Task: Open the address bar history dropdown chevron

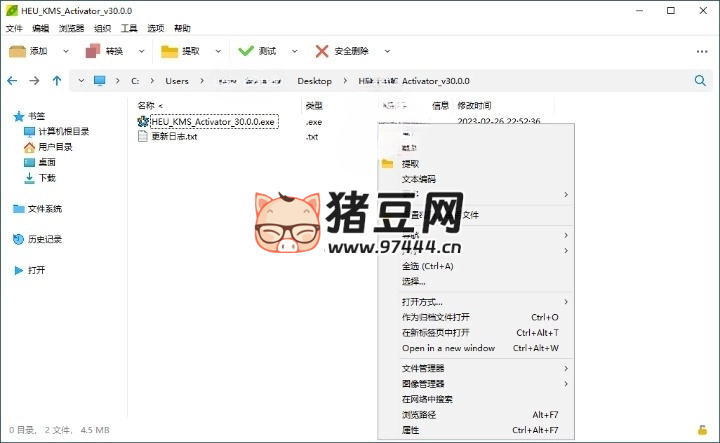Action: [81, 81]
